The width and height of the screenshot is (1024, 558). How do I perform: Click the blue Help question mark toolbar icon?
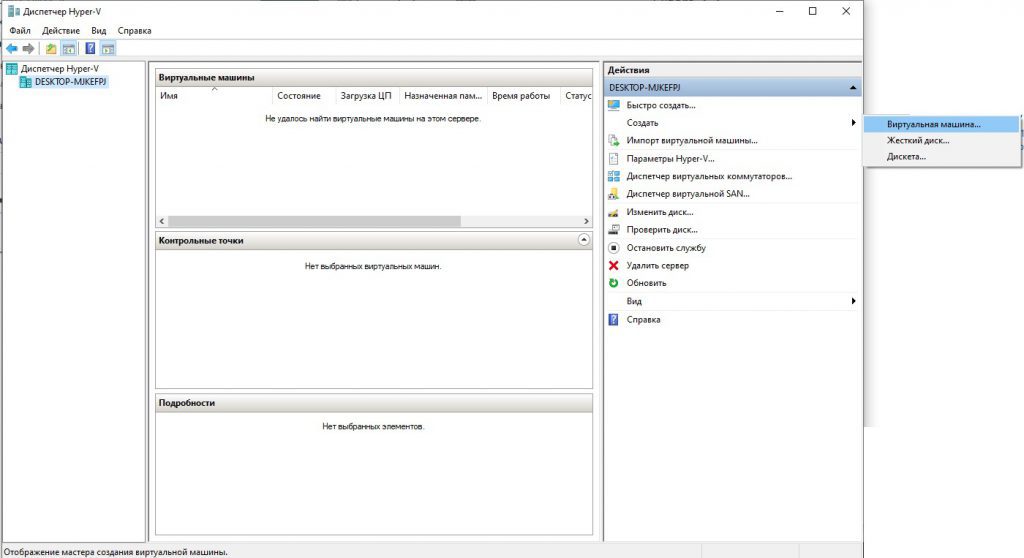(x=90, y=48)
